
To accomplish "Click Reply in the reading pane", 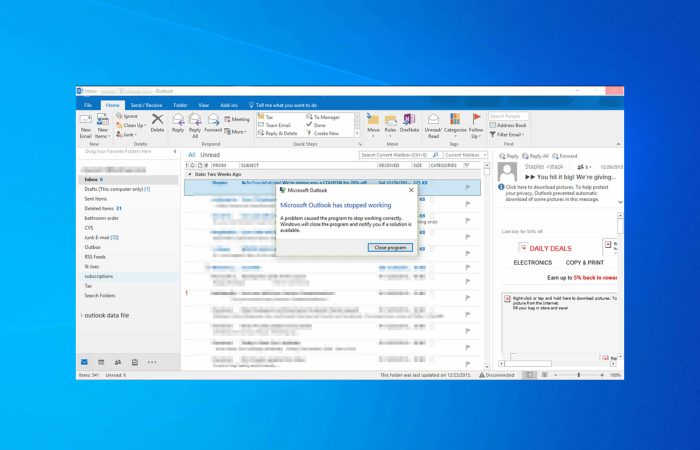I will tap(509, 156).
